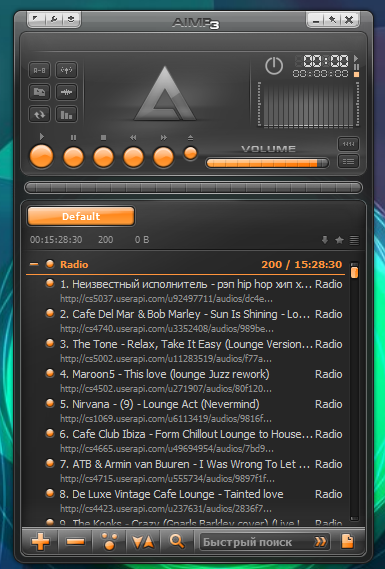Image resolution: width=385 pixels, height=569 pixels.
Task: Click the power timer icon
Action: (x=274, y=66)
